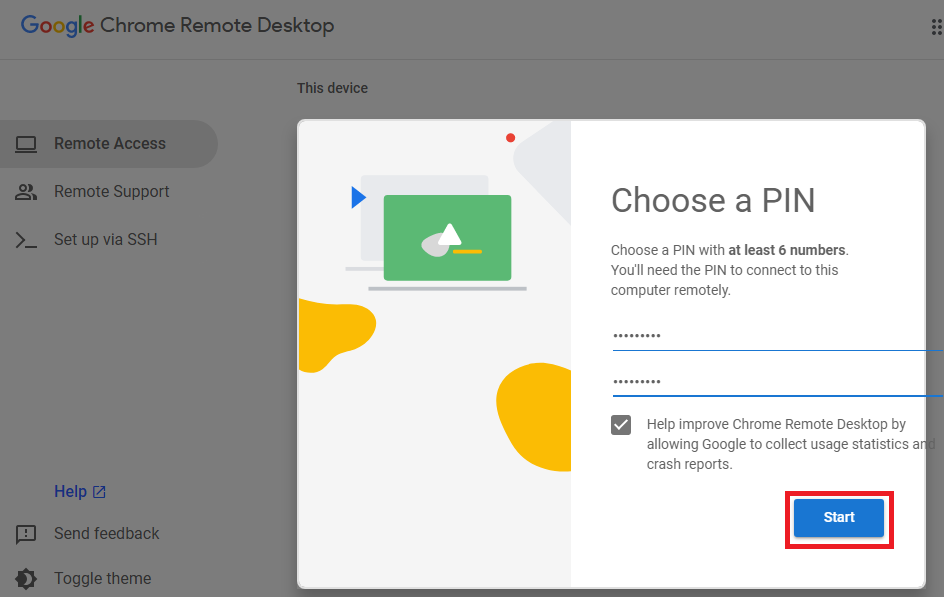
Task: Click Toggle theme option
Action: click(102, 578)
